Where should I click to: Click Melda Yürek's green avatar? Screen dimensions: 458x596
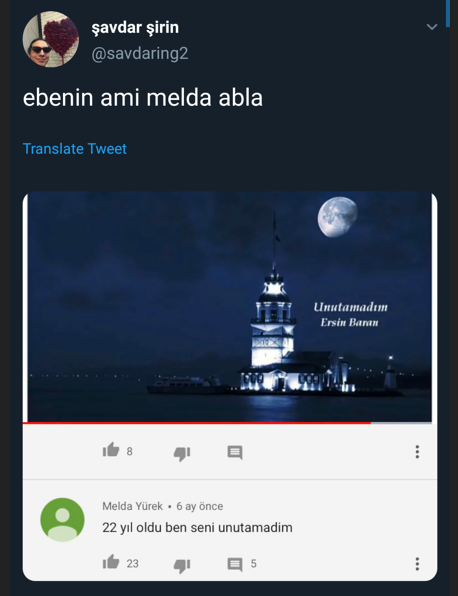point(62,520)
